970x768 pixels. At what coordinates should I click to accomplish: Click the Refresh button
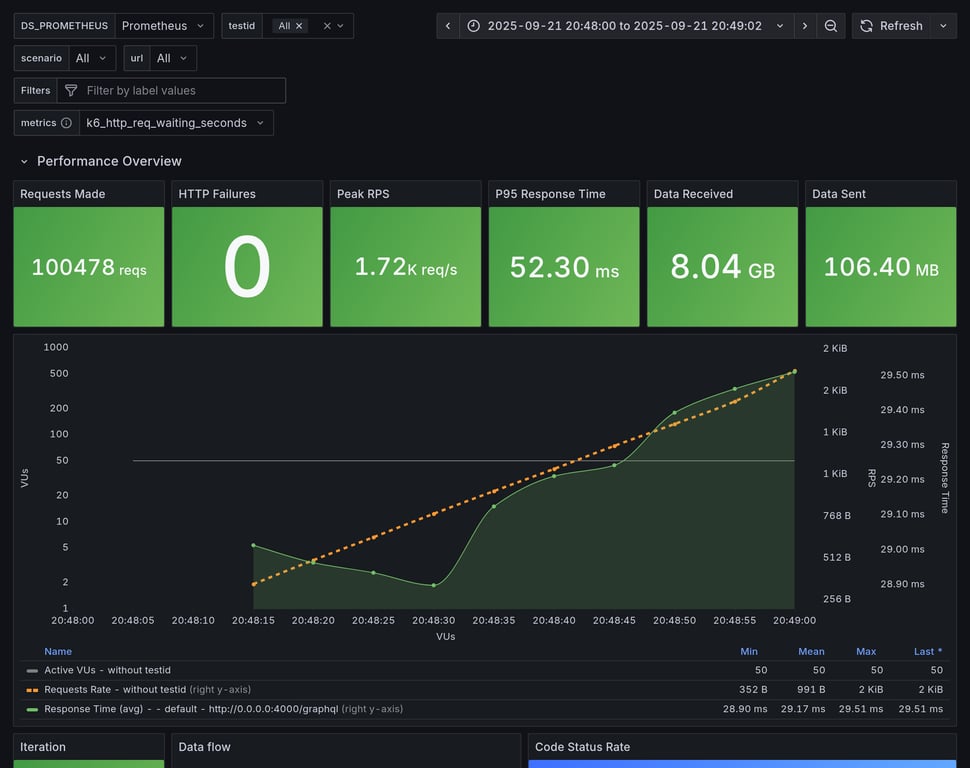click(891, 26)
